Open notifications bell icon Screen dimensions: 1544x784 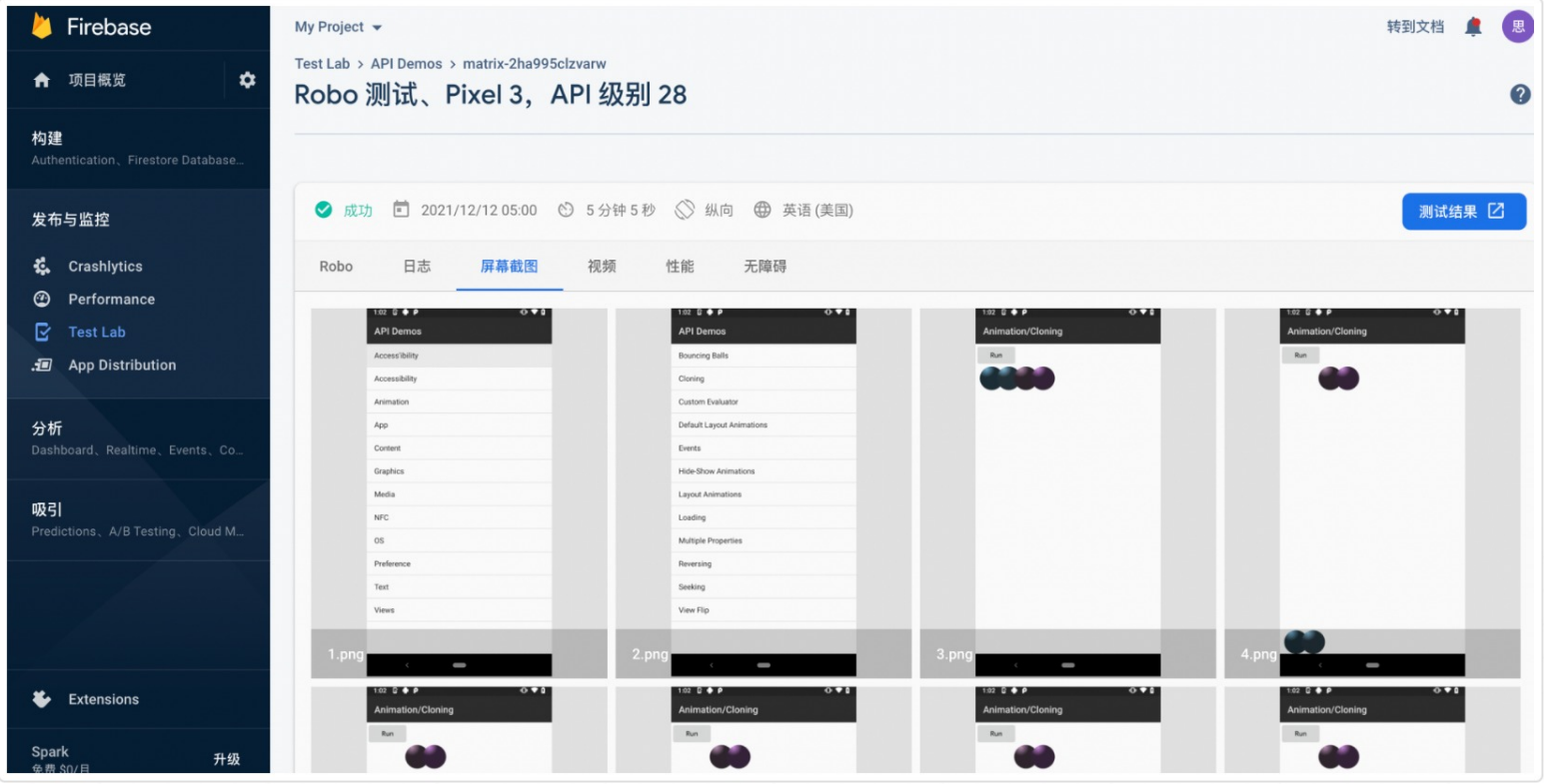1473,27
